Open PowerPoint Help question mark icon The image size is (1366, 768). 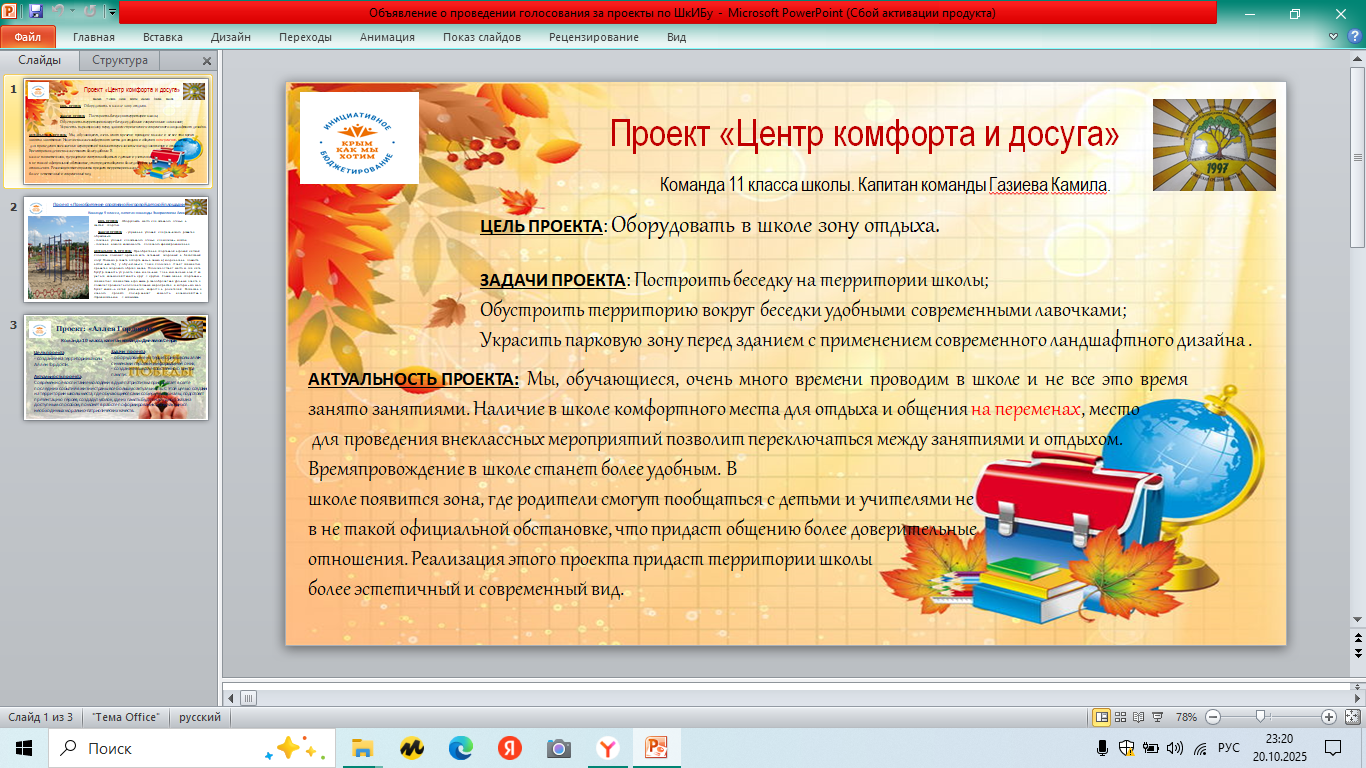click(1356, 37)
